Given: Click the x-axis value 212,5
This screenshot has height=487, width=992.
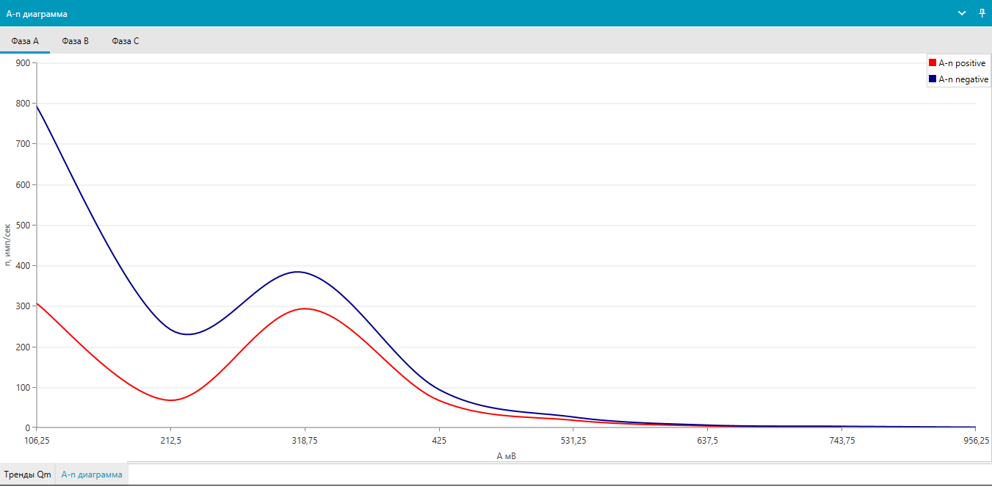Looking at the screenshot, I should click(x=171, y=441).
